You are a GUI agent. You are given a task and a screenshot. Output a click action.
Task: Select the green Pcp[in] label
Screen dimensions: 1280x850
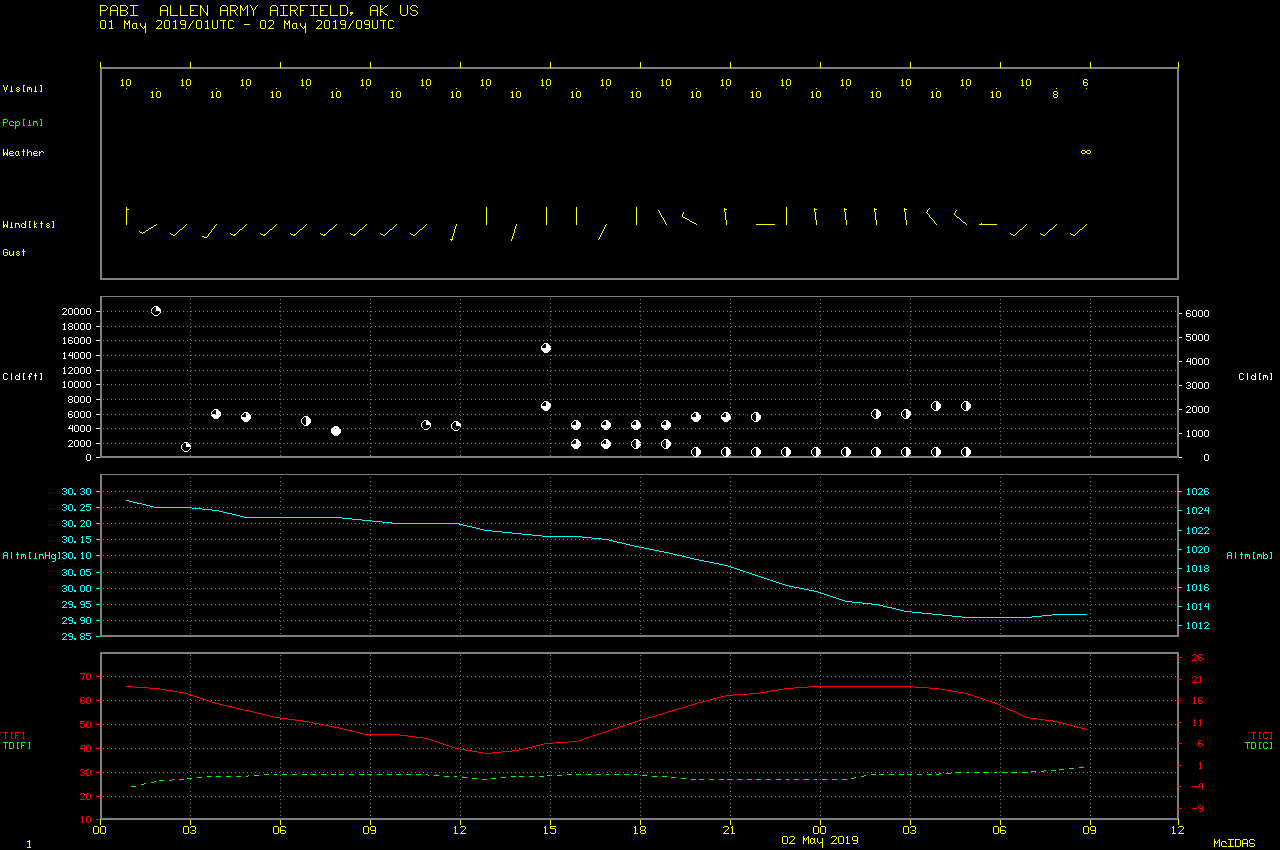tap(23, 123)
